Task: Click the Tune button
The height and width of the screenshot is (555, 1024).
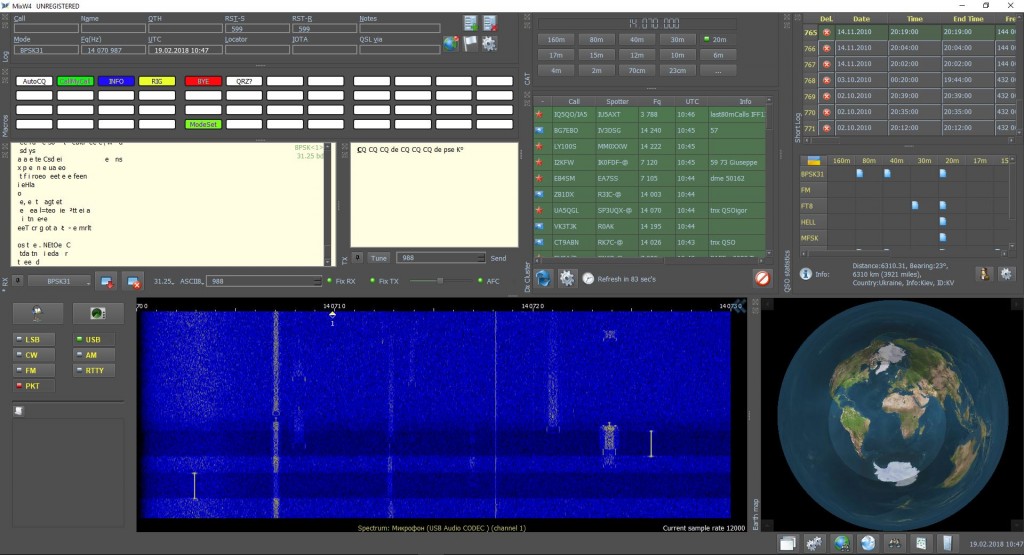Action: pyautogui.click(x=379, y=258)
